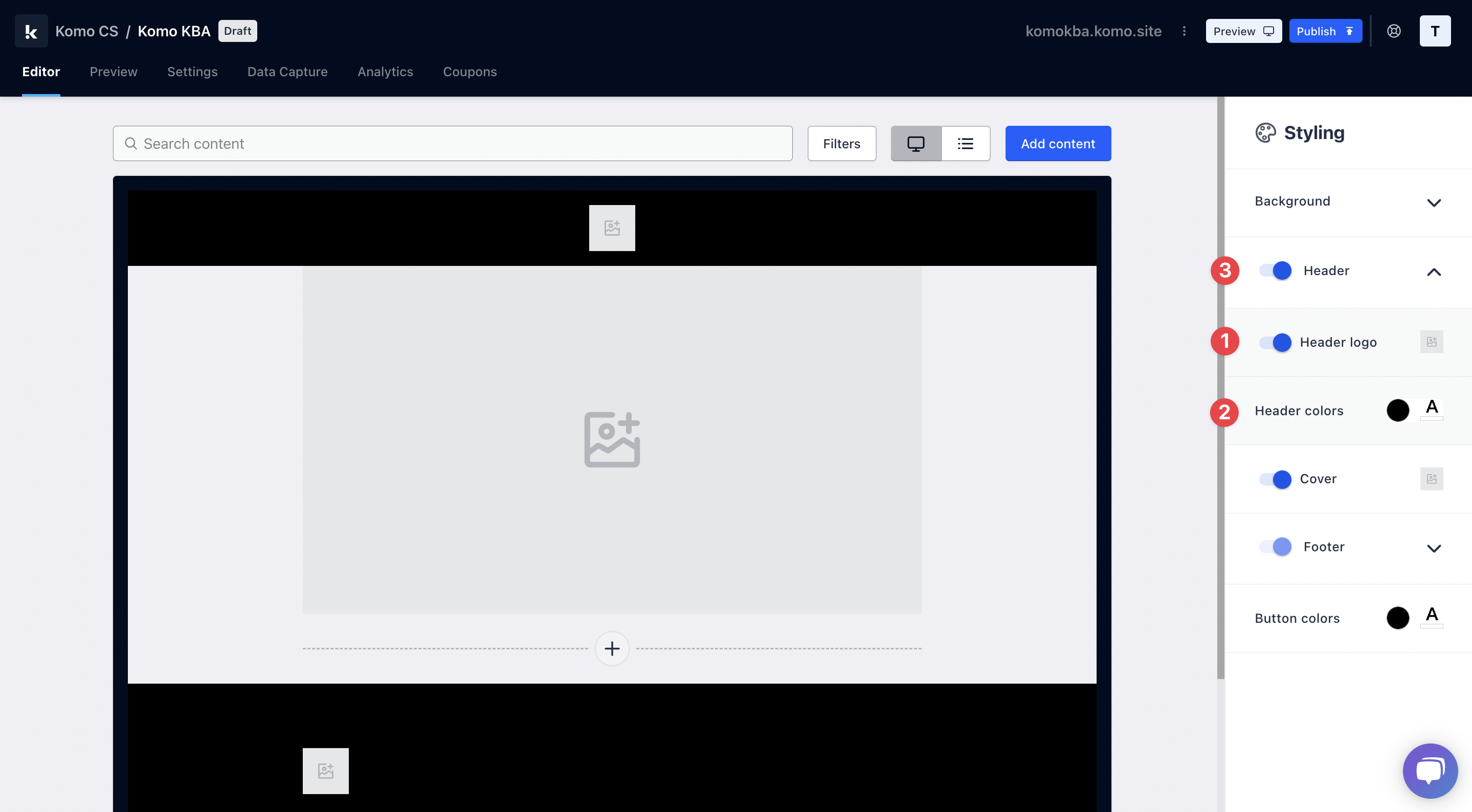Click the Publish button
This screenshot has height=812, width=1472.
pos(1325,31)
